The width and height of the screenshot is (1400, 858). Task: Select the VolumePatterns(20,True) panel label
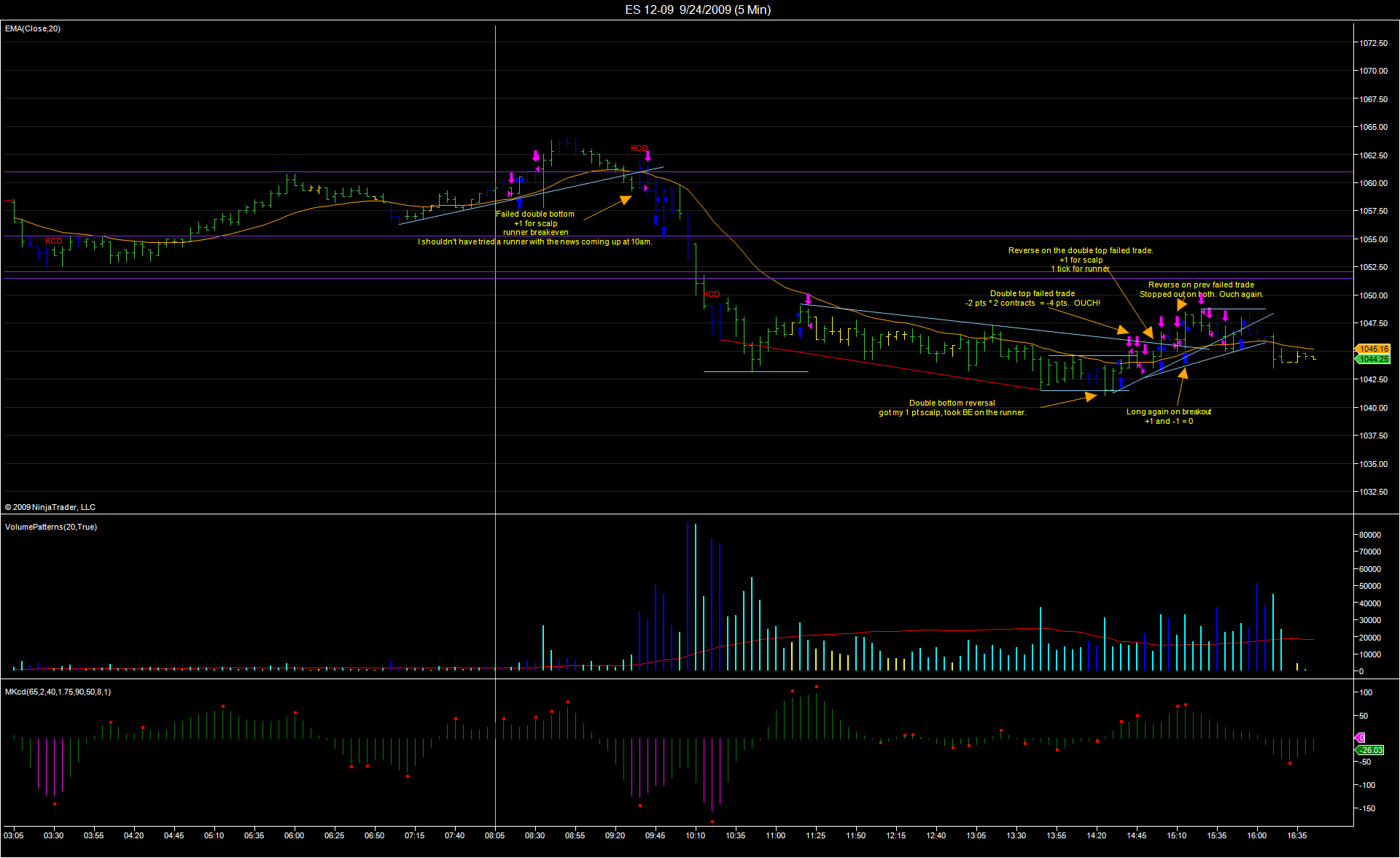click(x=51, y=527)
